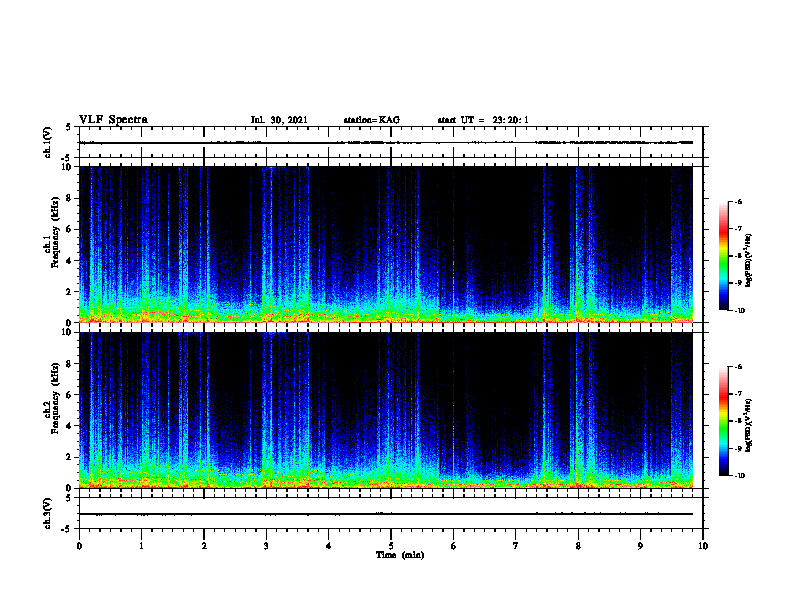792x612 pixels.
Task: Click the ch.2 spectrogram frequency tick "4"
Action: [70, 426]
